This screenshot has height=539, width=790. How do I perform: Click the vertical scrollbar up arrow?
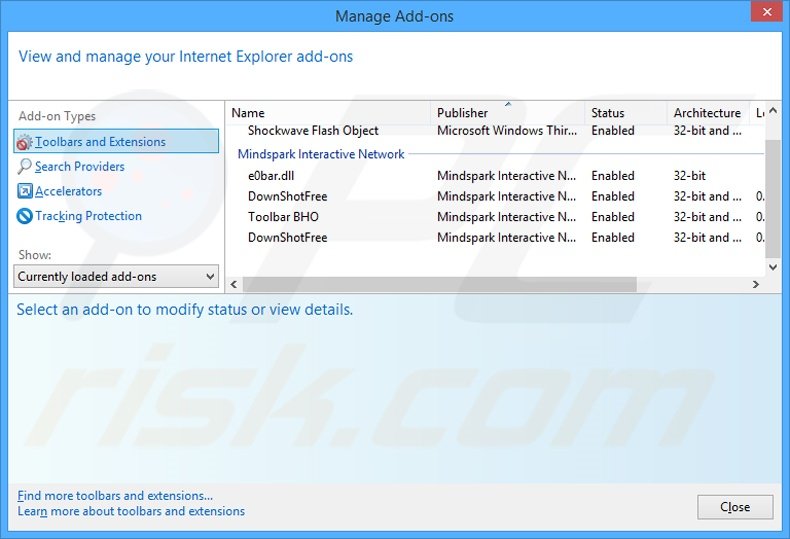[773, 111]
